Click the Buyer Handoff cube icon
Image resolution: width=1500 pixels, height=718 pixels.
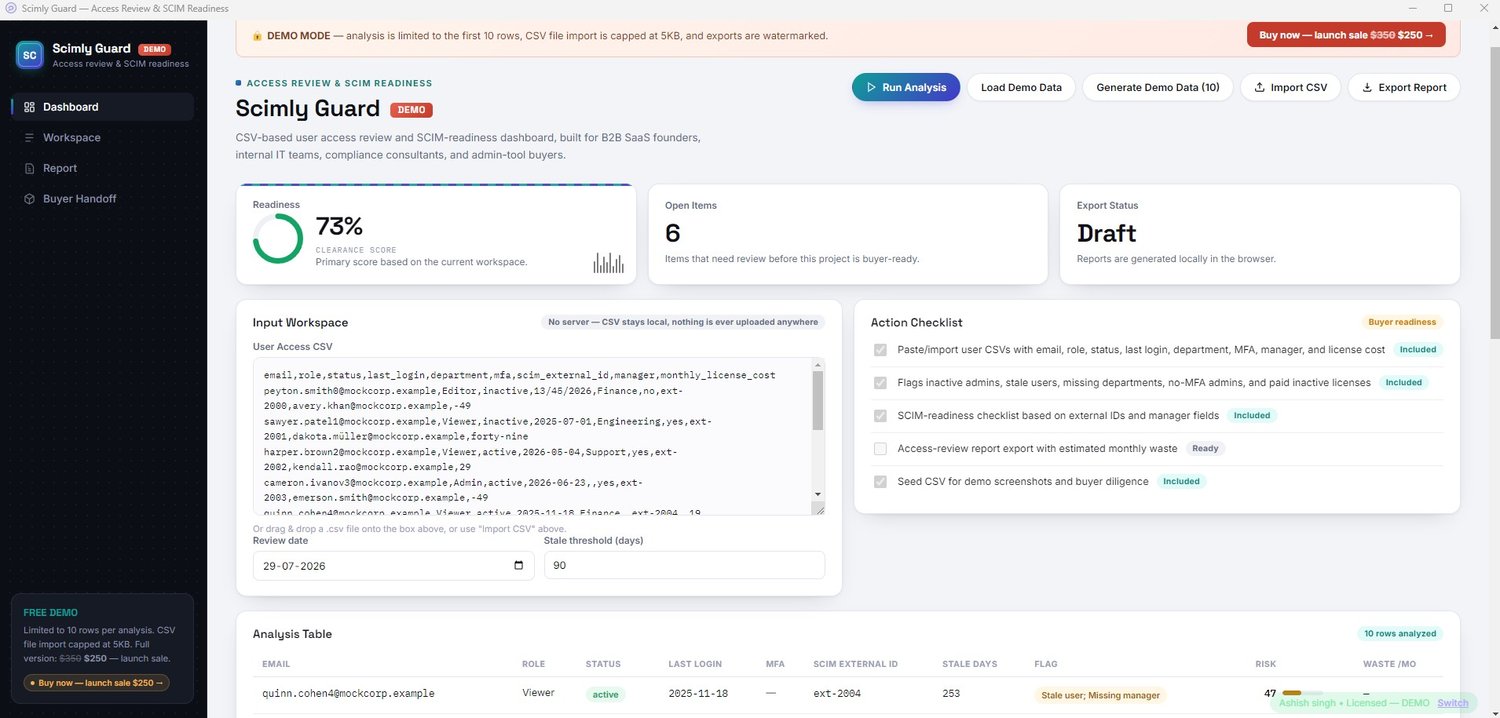click(x=29, y=199)
